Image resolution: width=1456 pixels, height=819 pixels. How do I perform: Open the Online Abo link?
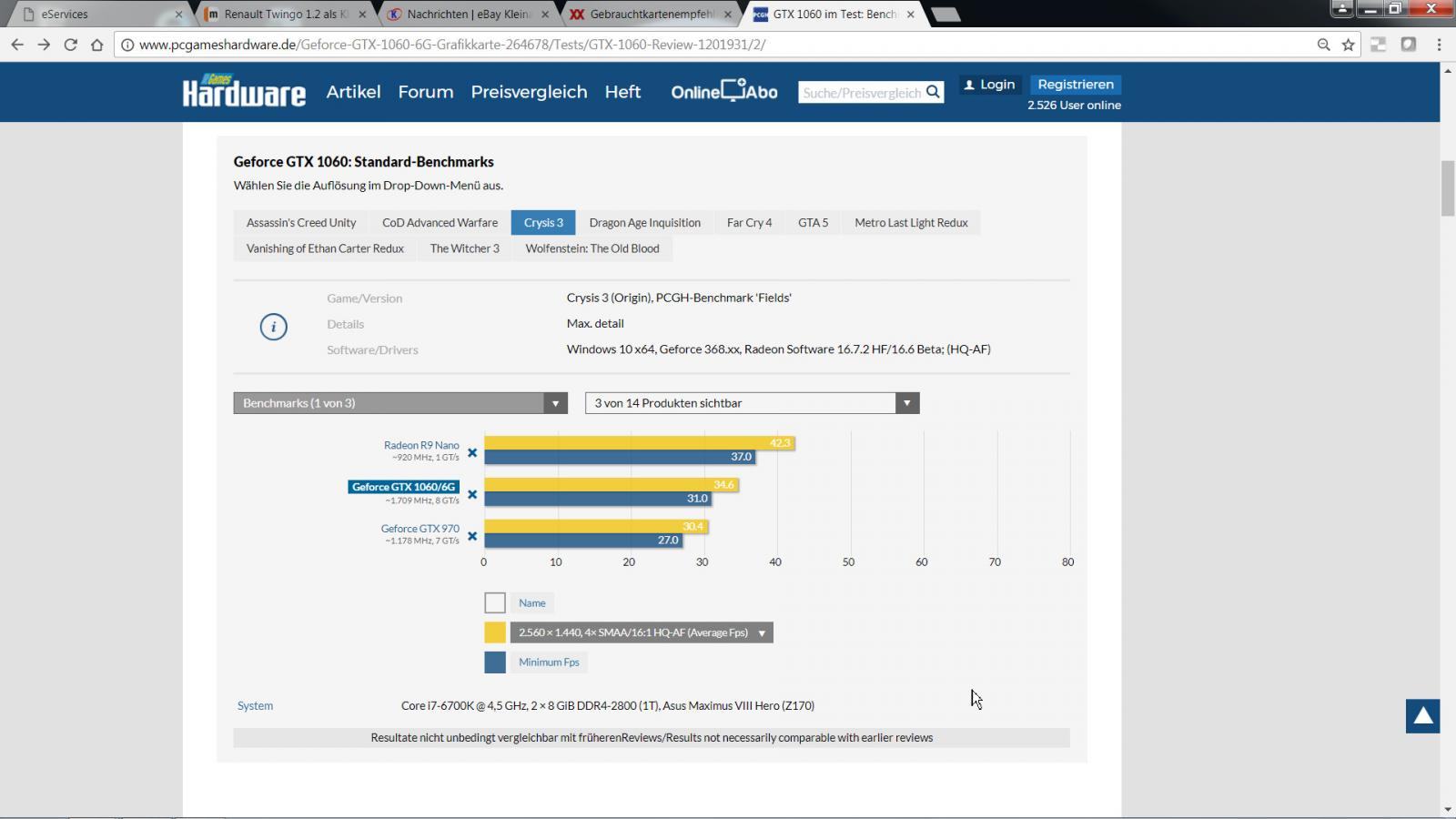pyautogui.click(x=724, y=91)
